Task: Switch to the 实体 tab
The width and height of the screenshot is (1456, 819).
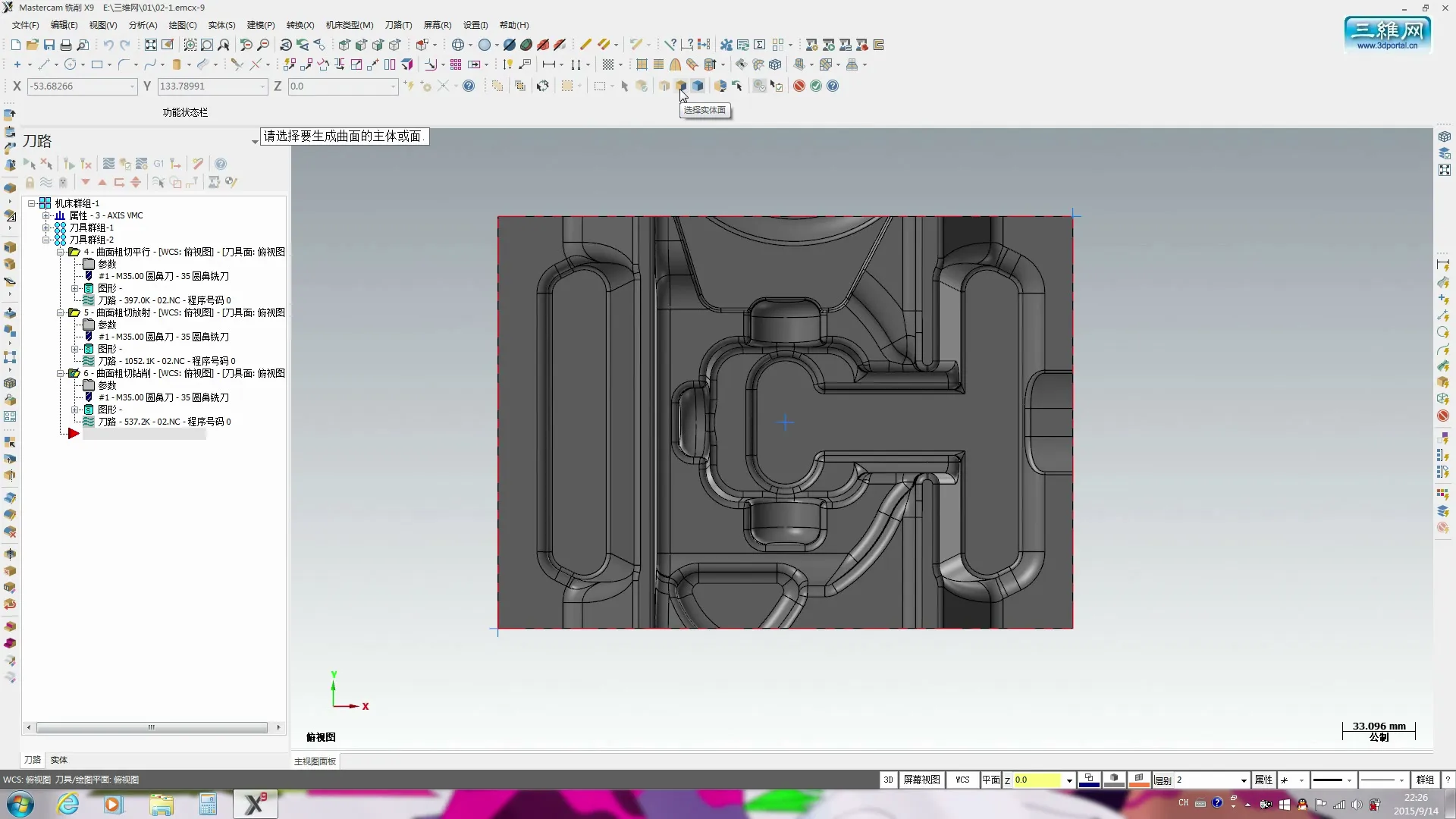Action: click(x=59, y=760)
